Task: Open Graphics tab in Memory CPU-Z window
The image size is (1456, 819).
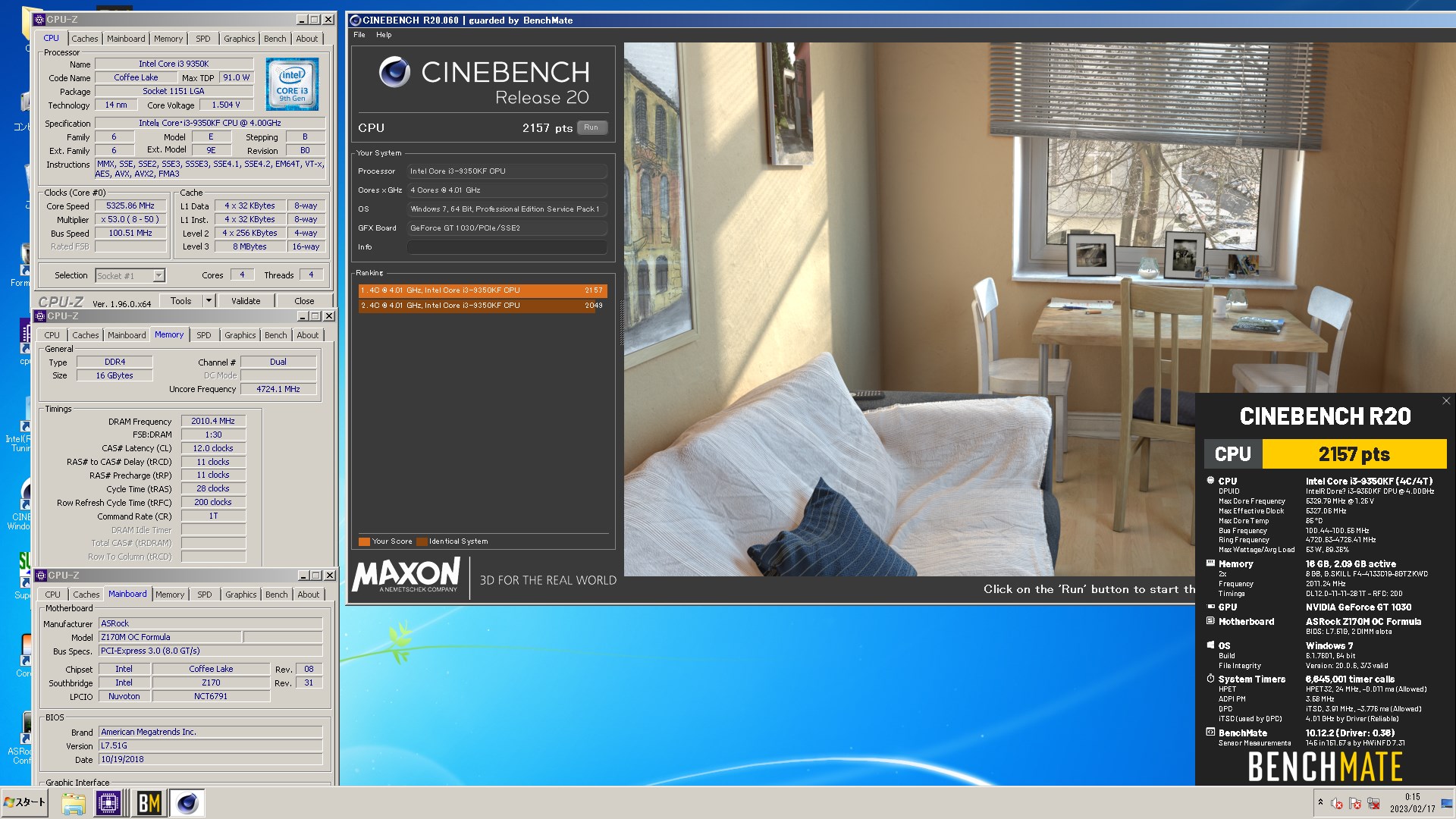Action: point(240,335)
